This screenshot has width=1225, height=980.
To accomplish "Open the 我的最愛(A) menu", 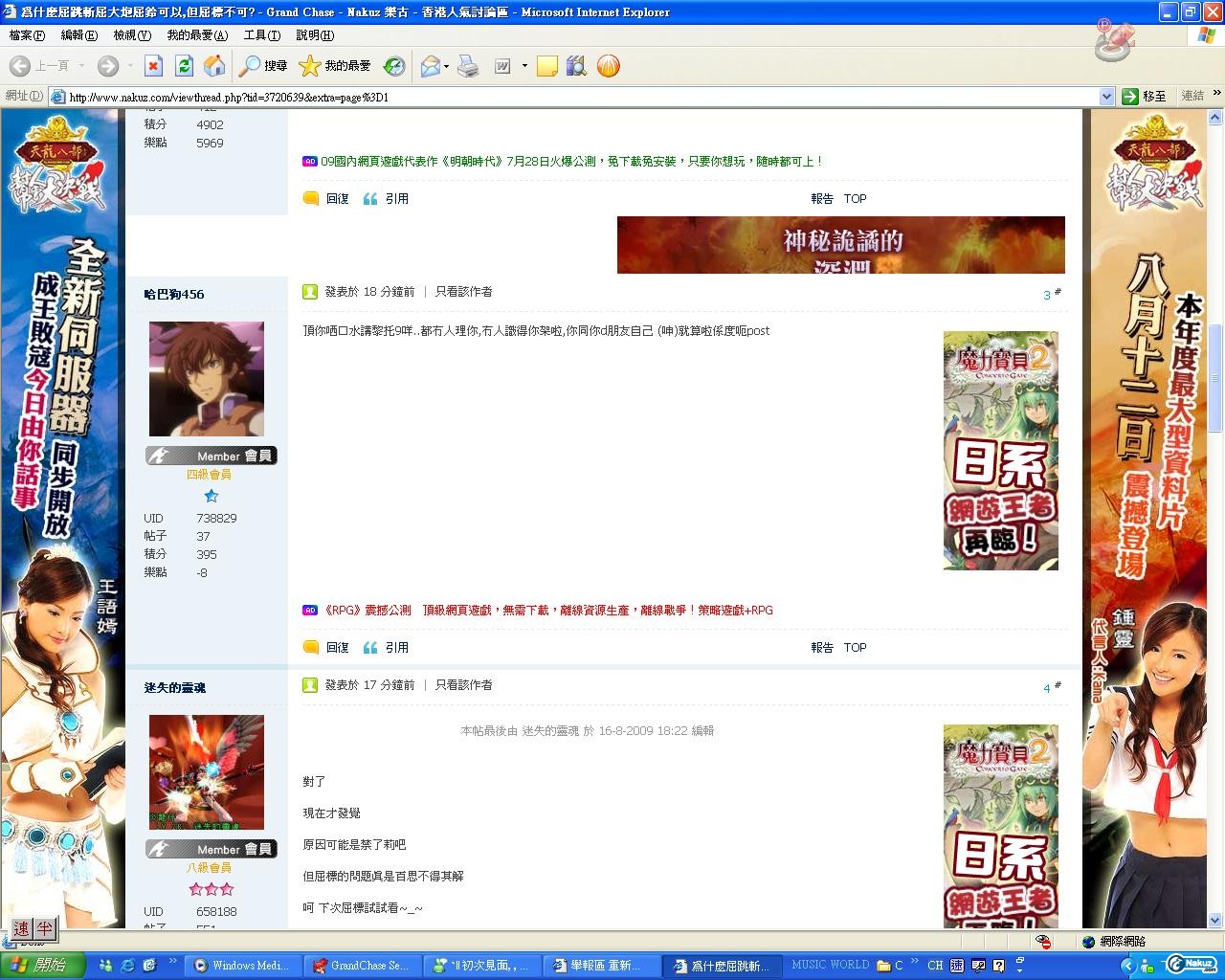I will tap(197, 35).
